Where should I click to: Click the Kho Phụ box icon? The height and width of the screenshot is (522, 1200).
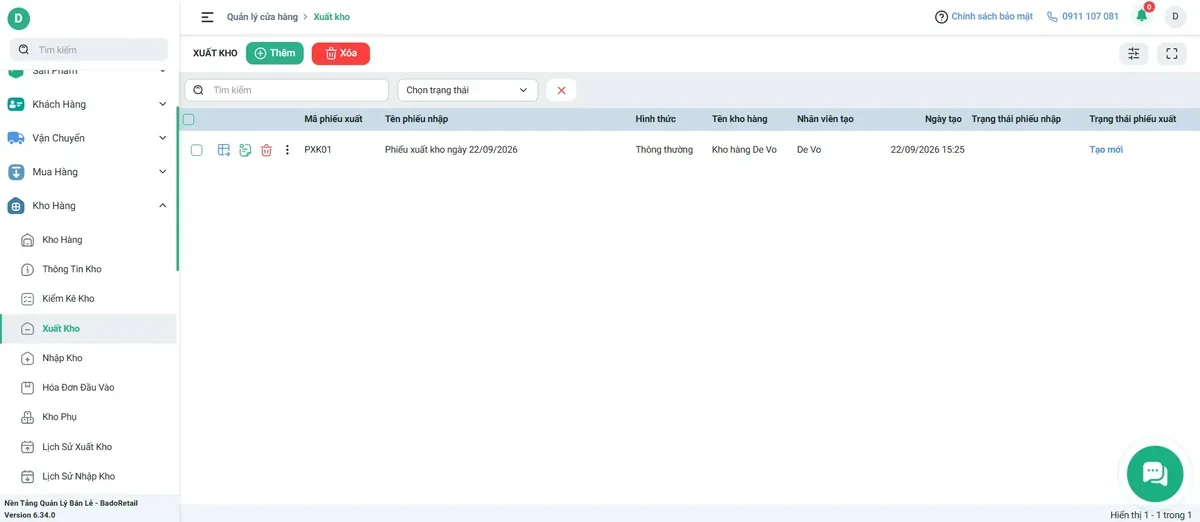tap(28, 417)
